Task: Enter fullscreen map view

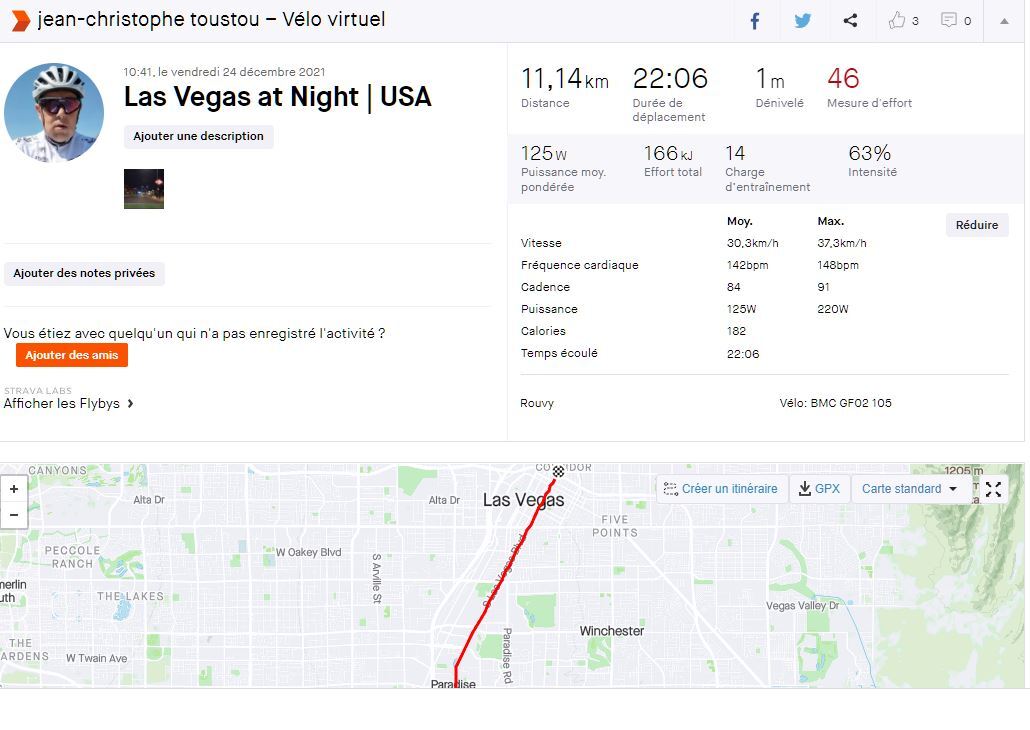Action: tap(993, 489)
